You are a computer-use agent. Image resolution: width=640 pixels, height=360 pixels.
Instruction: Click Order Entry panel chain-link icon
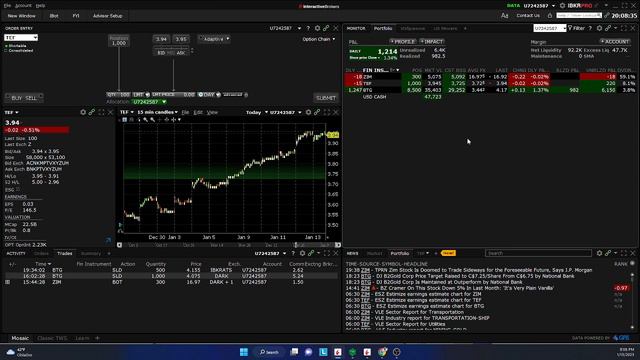tap(326, 28)
